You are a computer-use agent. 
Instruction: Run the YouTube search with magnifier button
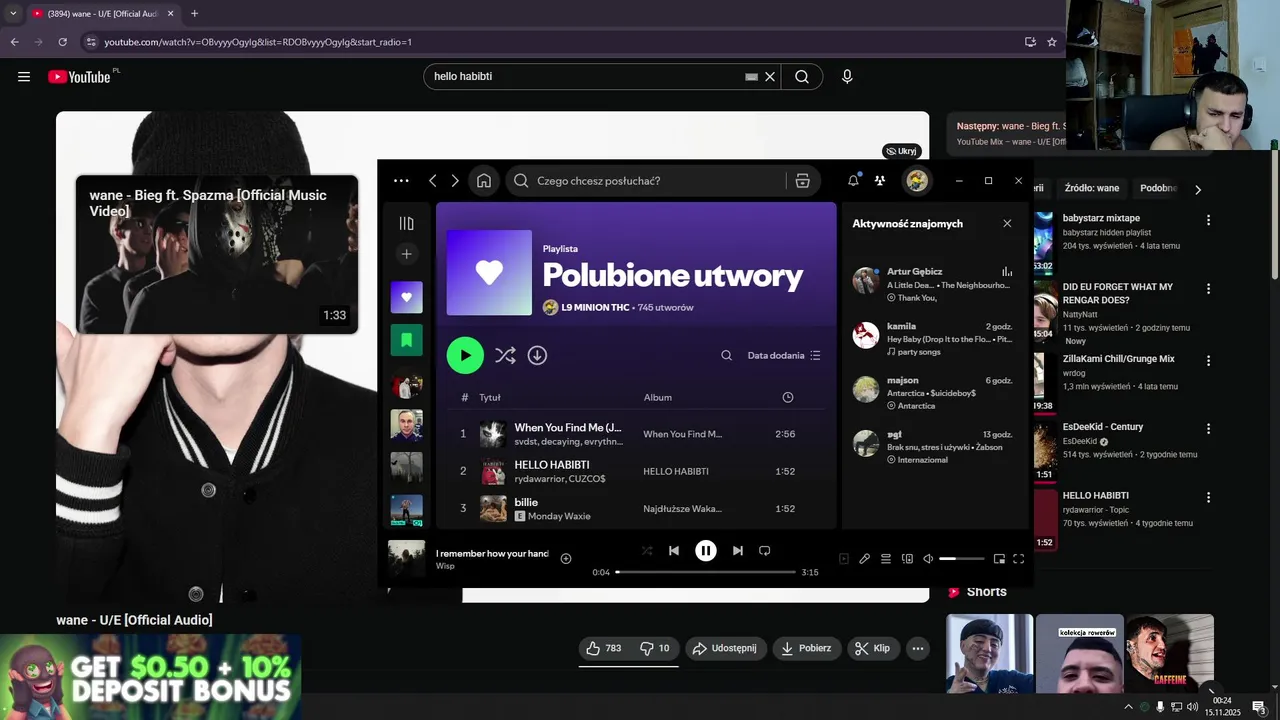click(x=802, y=77)
